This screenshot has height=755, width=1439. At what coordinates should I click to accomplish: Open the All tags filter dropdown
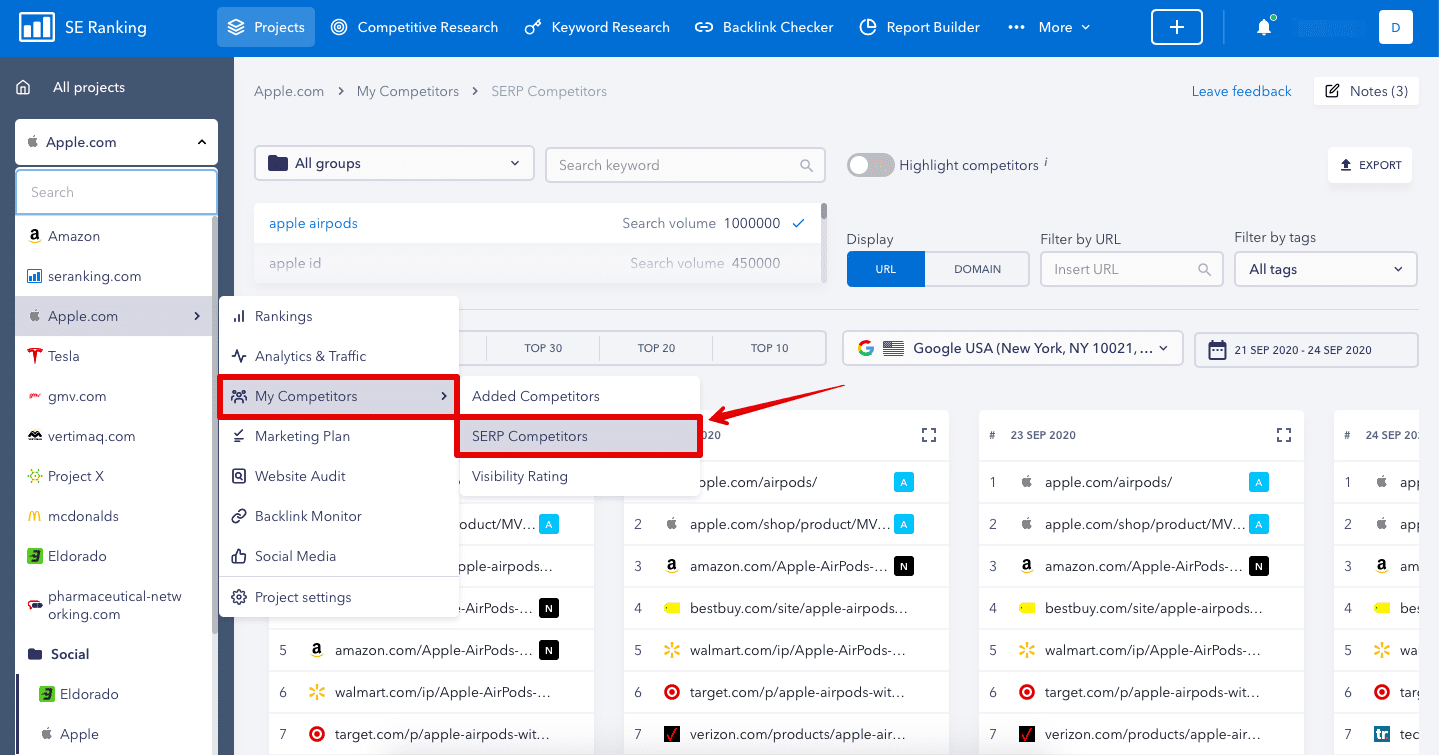click(x=1326, y=269)
